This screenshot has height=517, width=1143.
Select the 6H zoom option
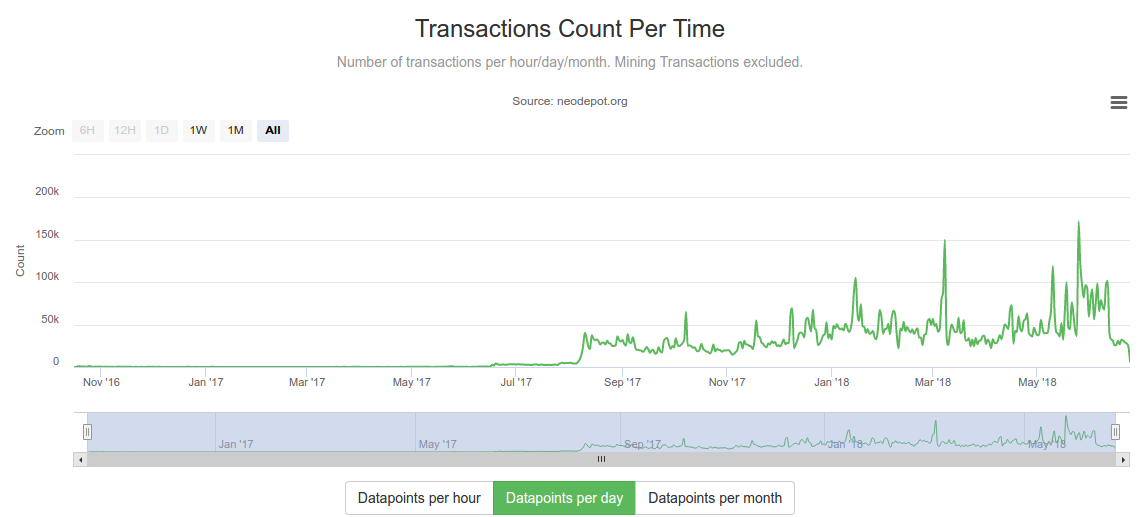[87, 131]
